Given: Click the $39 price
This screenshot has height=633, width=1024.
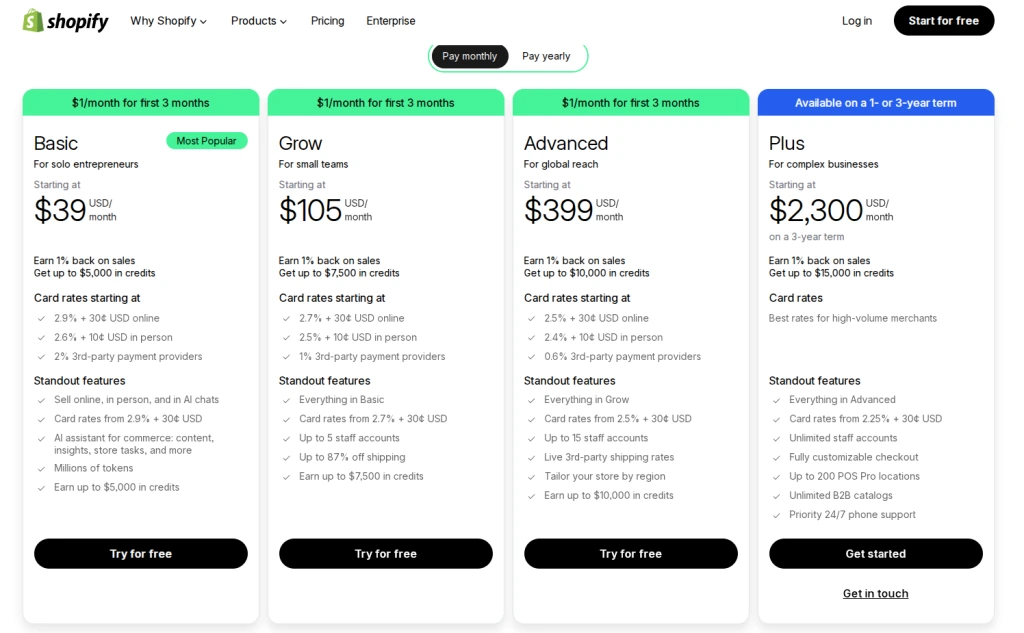Looking at the screenshot, I should coord(60,210).
